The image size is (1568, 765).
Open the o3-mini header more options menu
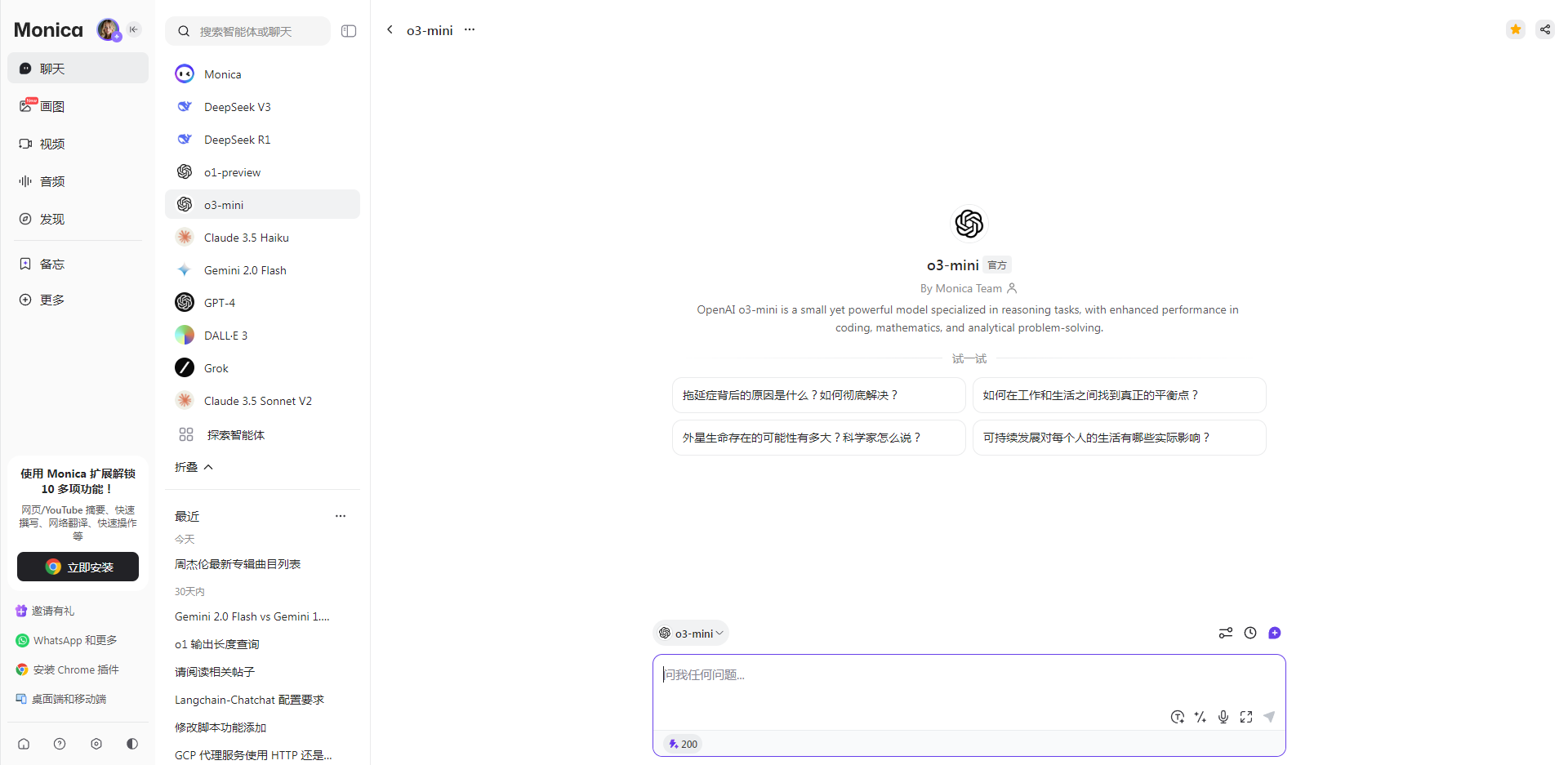[470, 29]
